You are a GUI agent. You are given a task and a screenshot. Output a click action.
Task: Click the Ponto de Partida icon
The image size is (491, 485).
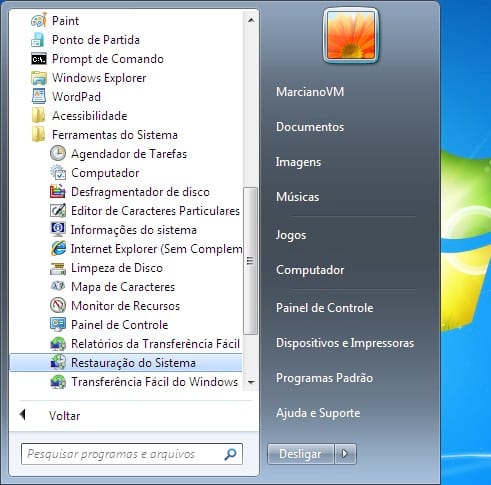39,40
